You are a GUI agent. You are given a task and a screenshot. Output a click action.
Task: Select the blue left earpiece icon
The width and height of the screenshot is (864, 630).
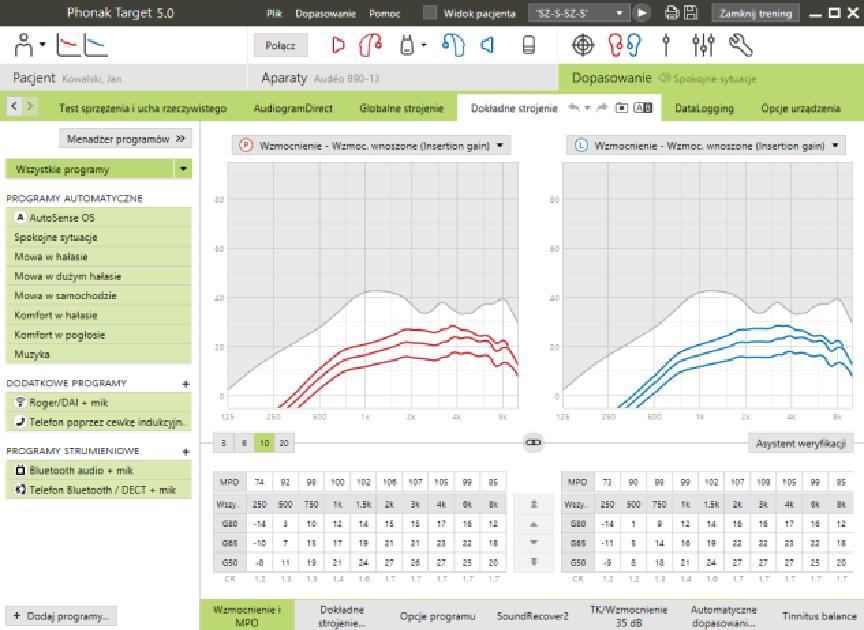pos(487,45)
